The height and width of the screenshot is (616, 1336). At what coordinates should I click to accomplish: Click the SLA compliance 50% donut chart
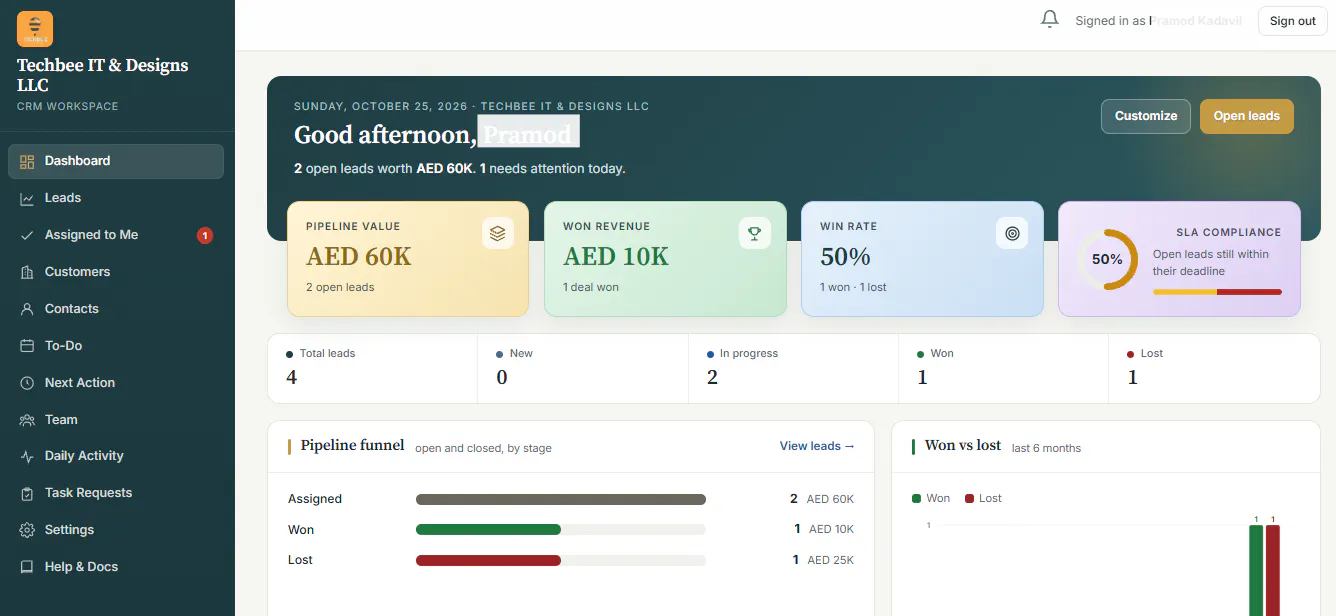click(x=1107, y=259)
